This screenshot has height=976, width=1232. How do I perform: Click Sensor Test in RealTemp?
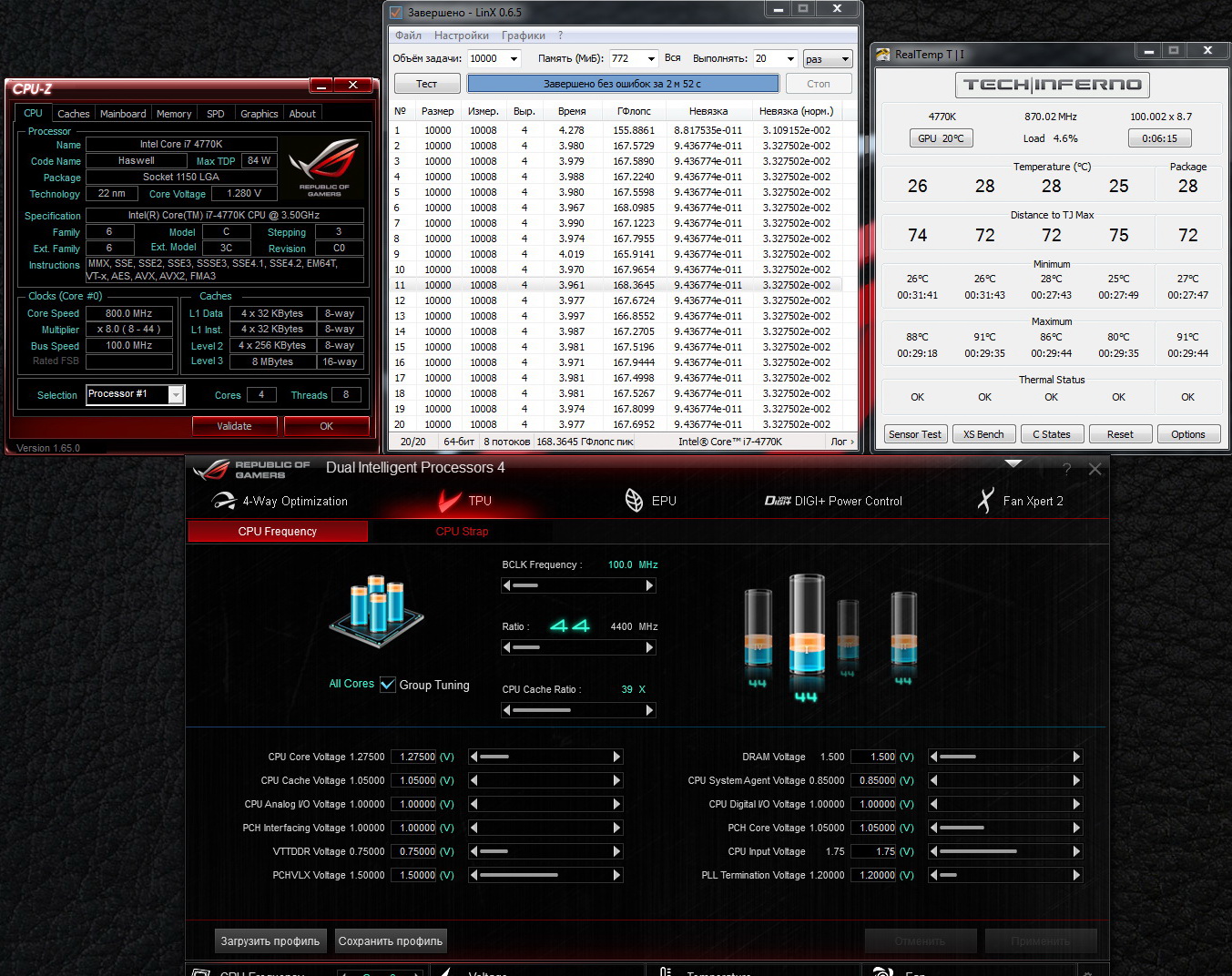[x=915, y=434]
